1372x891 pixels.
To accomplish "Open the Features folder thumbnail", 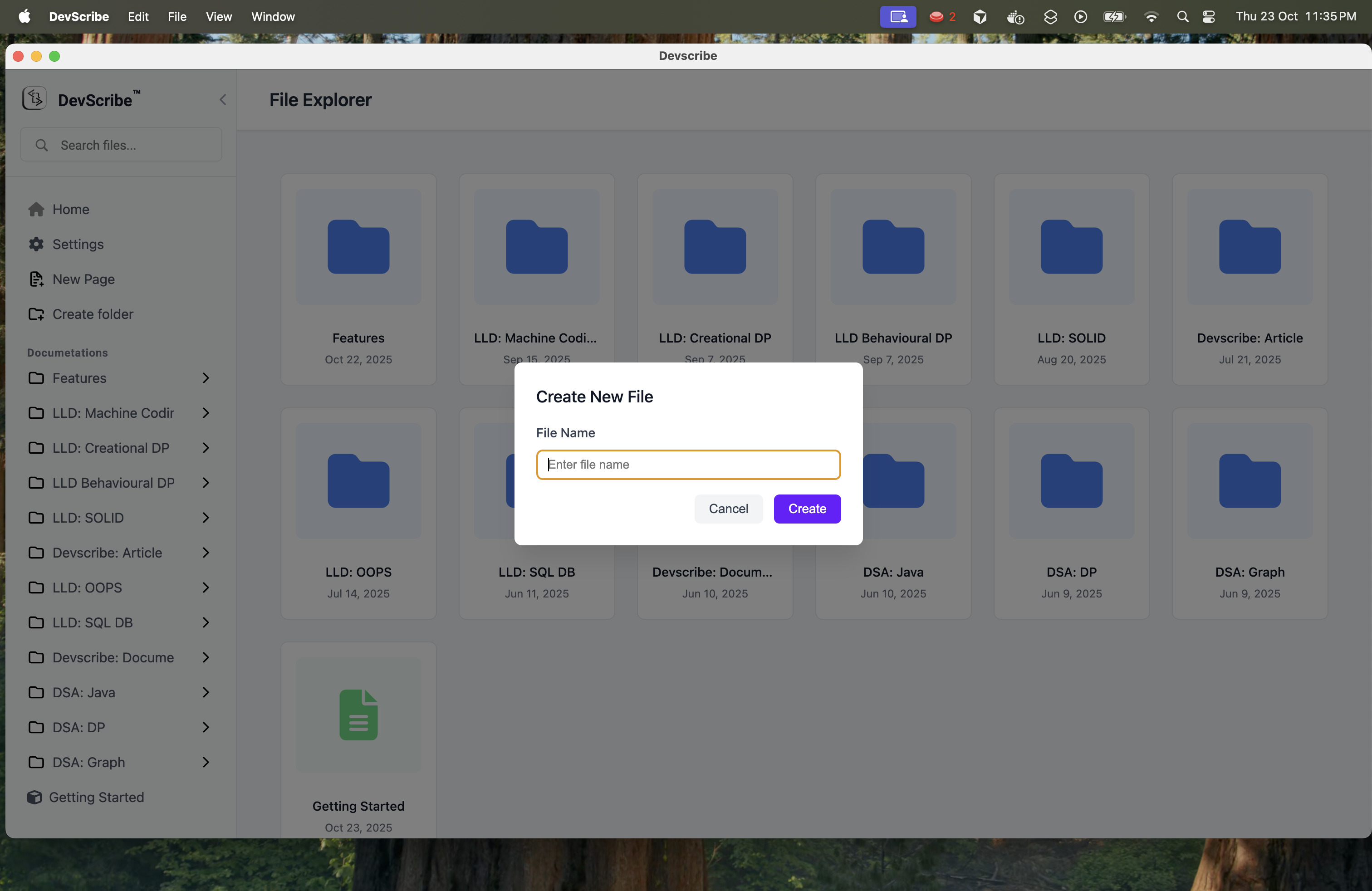I will (358, 247).
